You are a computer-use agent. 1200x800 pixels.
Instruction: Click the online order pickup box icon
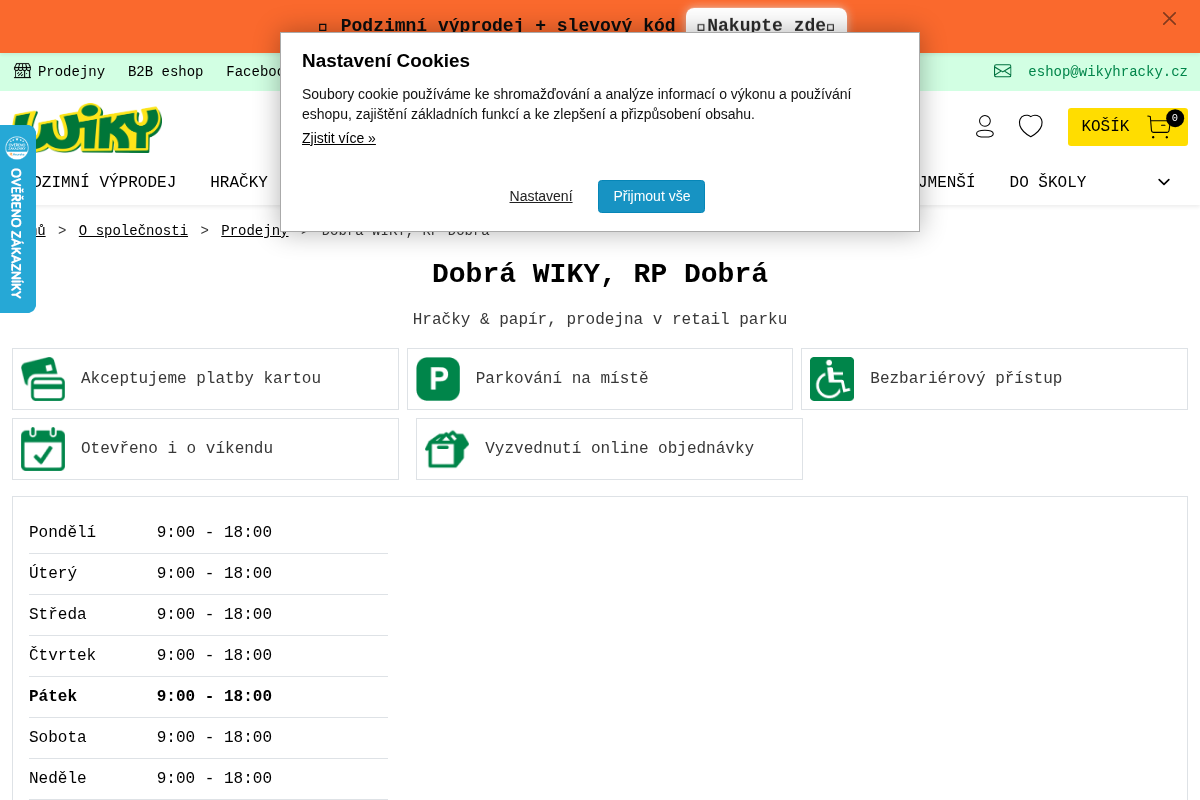447,449
